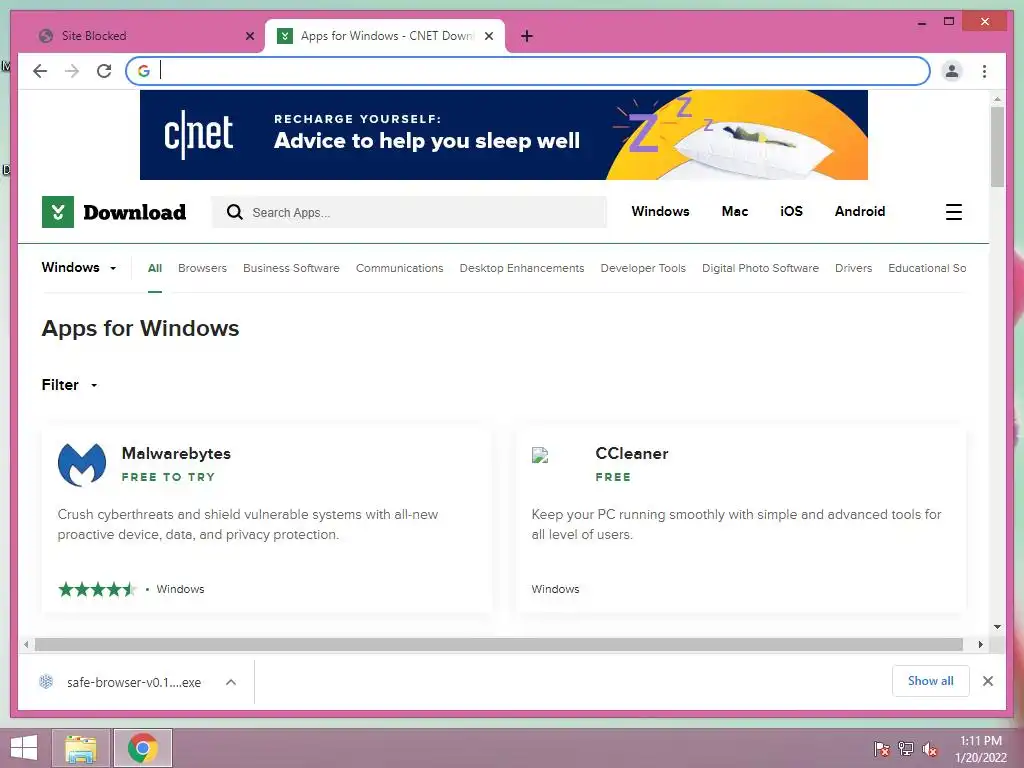Open File Explorer from the taskbar

pyautogui.click(x=81, y=748)
